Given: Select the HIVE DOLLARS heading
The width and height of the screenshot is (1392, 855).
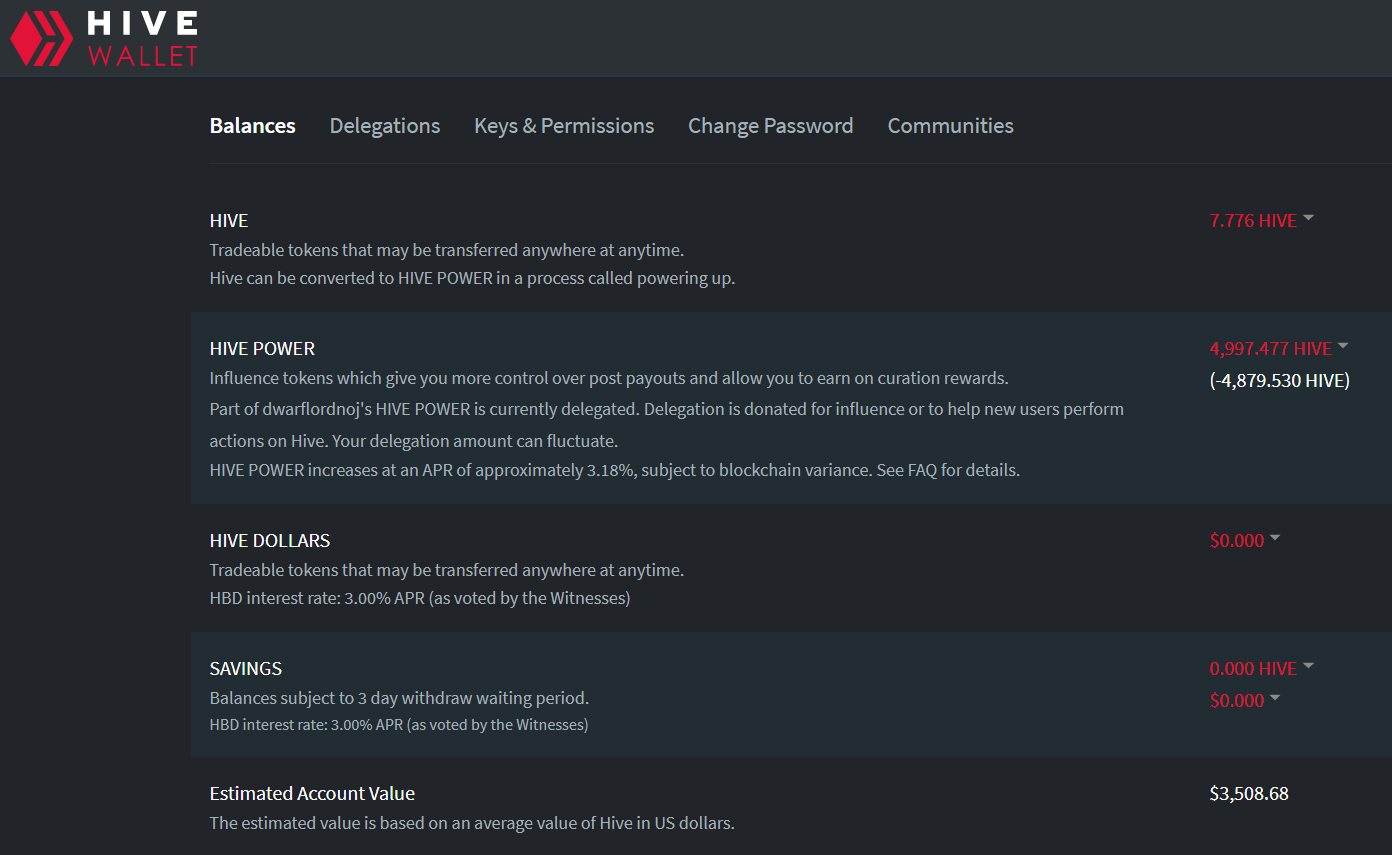Looking at the screenshot, I should tap(270, 541).
